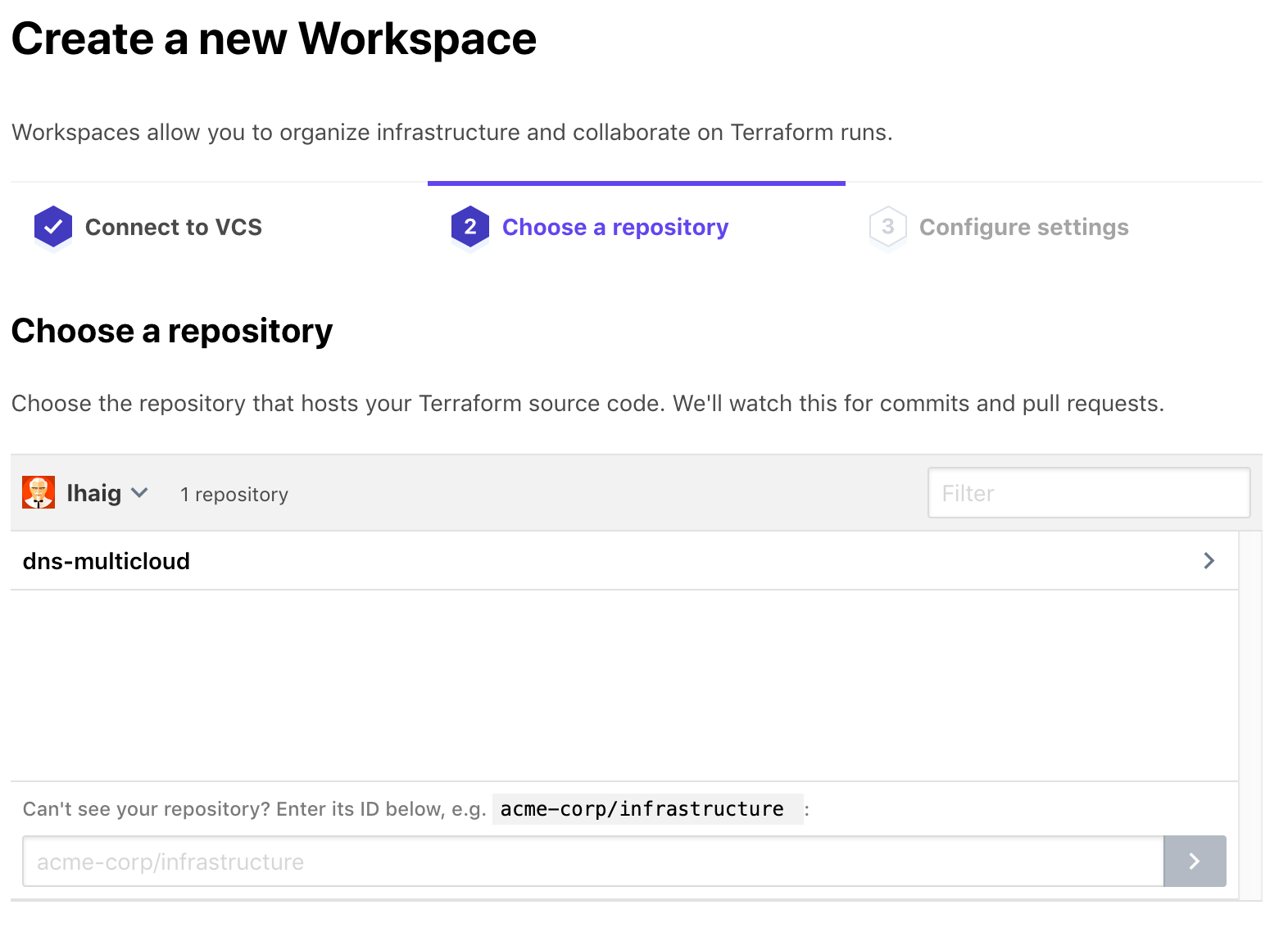
Task: Click the acme-corp/infrastructure placeholder input box
Action: [x=592, y=862]
